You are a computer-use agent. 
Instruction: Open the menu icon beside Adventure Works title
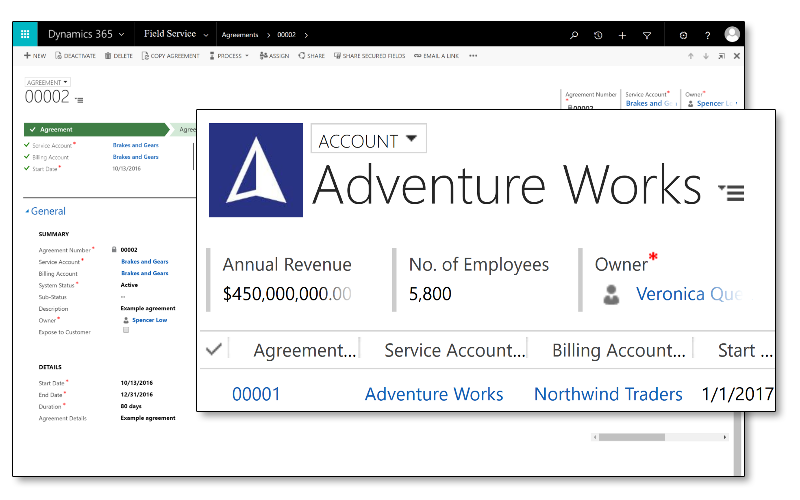(x=732, y=193)
